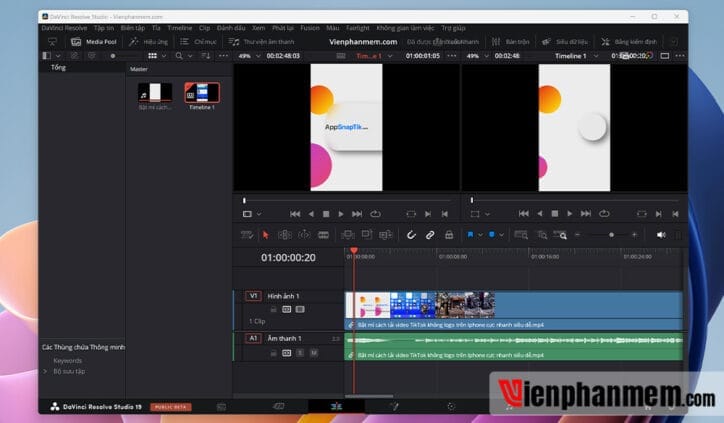This screenshot has width=724, height=423.
Task: Disable video track V1 with the track enable icon
Action: [x=300, y=309]
